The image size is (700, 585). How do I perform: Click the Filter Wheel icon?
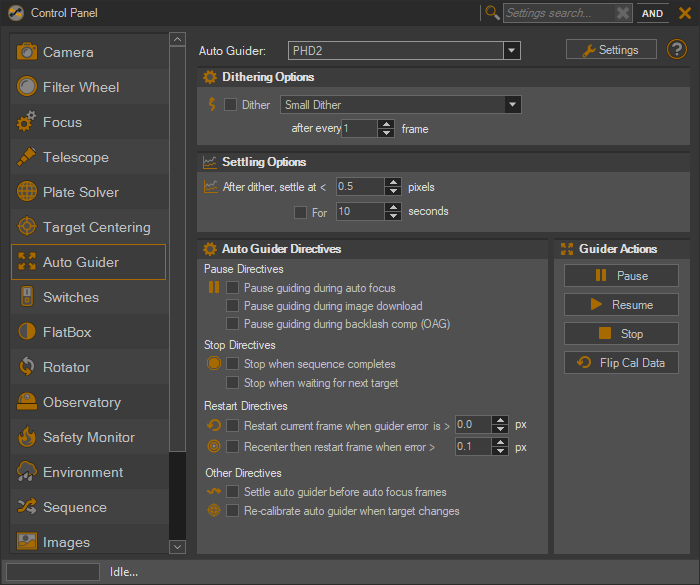[x=27, y=87]
